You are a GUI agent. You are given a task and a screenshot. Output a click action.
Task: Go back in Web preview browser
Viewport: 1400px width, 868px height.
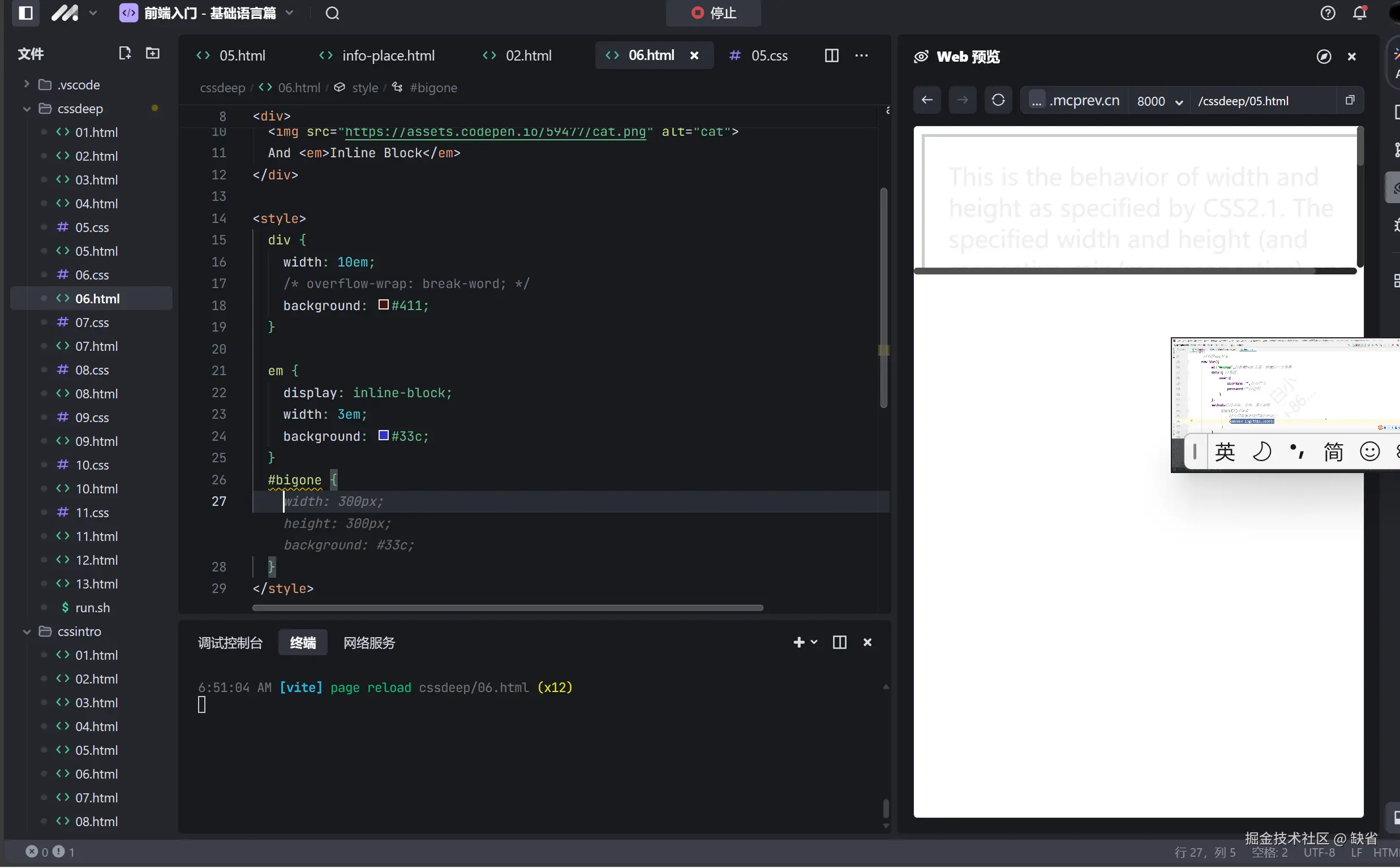(x=926, y=101)
